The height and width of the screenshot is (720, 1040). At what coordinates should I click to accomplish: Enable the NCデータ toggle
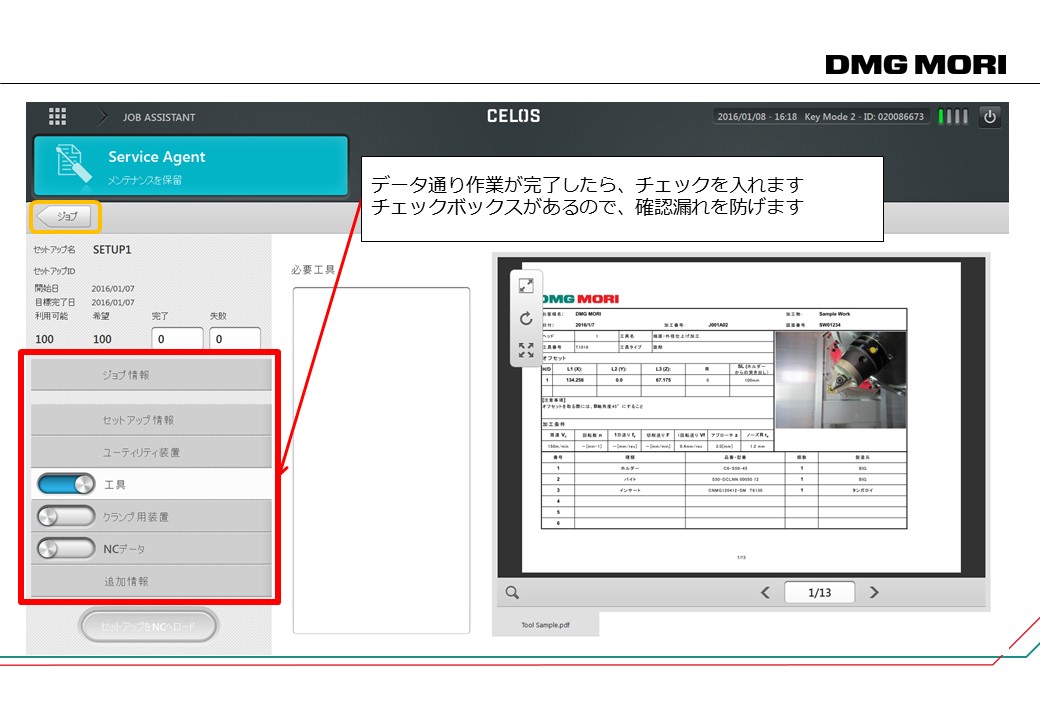(x=66, y=548)
